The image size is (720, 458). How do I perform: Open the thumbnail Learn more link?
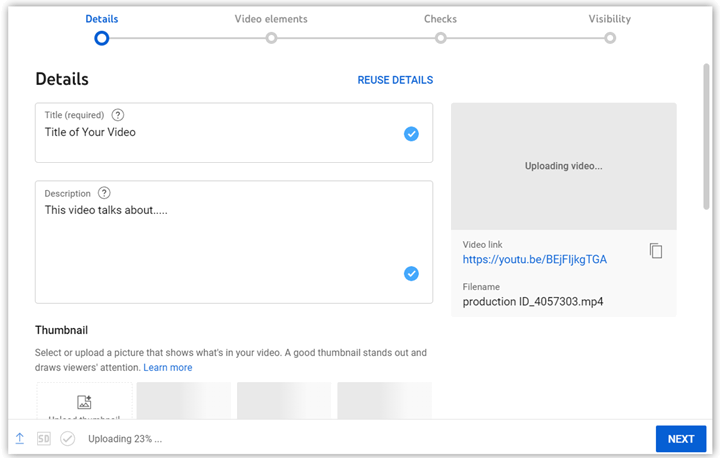(x=168, y=368)
